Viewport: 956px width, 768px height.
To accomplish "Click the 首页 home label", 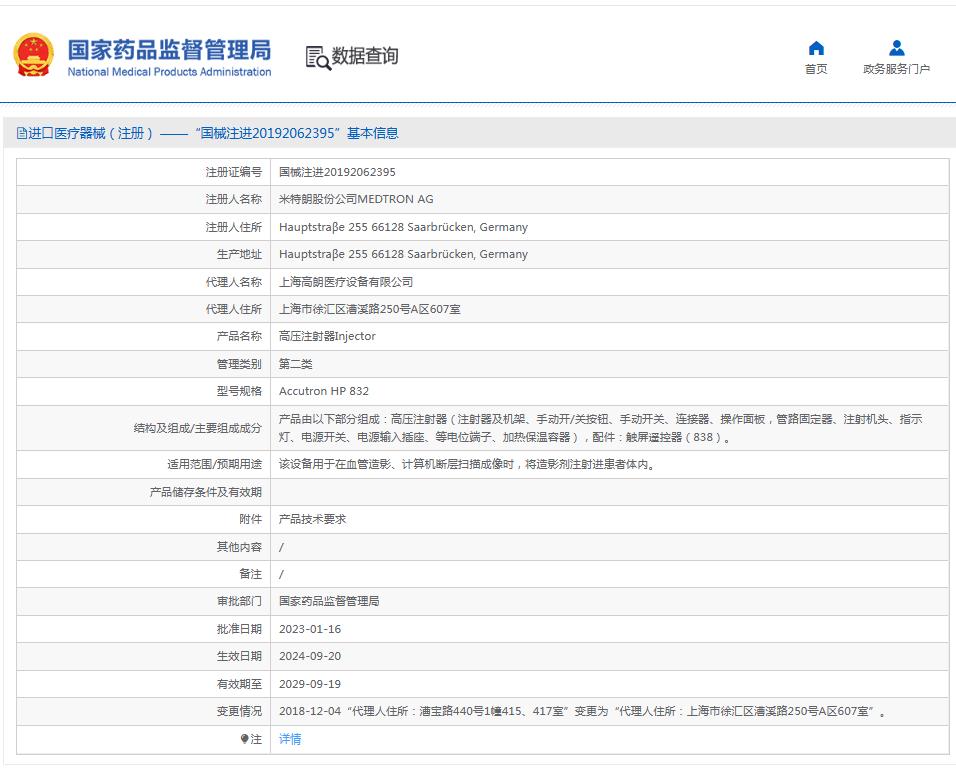I will point(816,69).
